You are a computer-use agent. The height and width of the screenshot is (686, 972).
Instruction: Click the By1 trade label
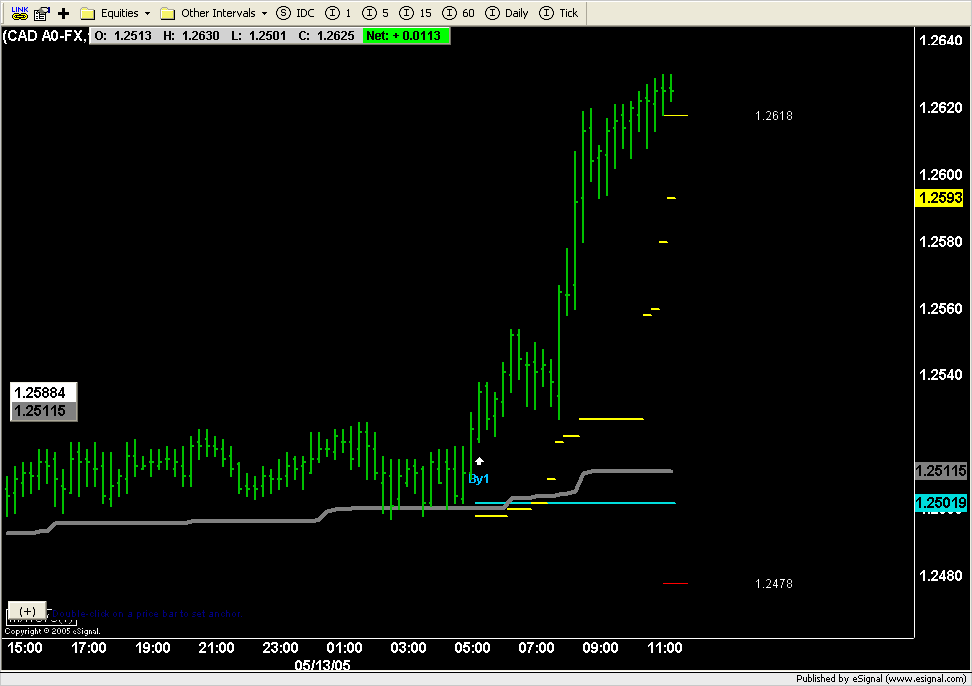pos(479,479)
